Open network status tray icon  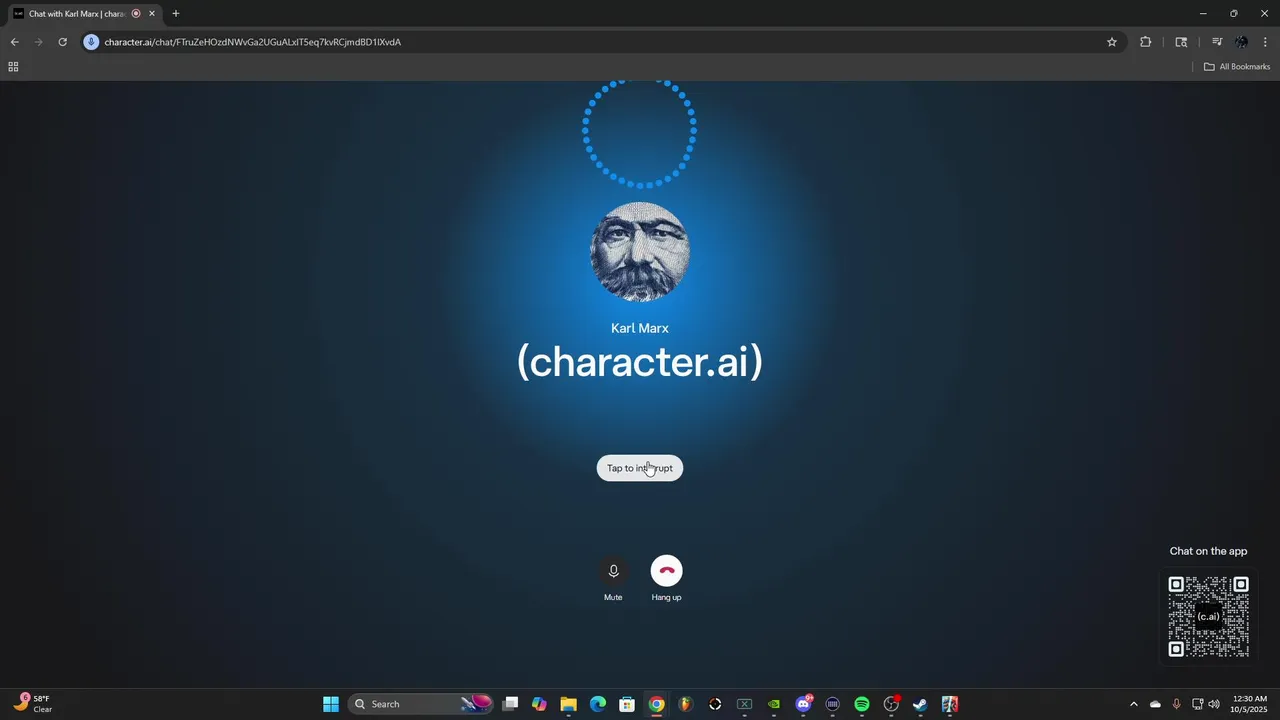pyautogui.click(x=1197, y=704)
